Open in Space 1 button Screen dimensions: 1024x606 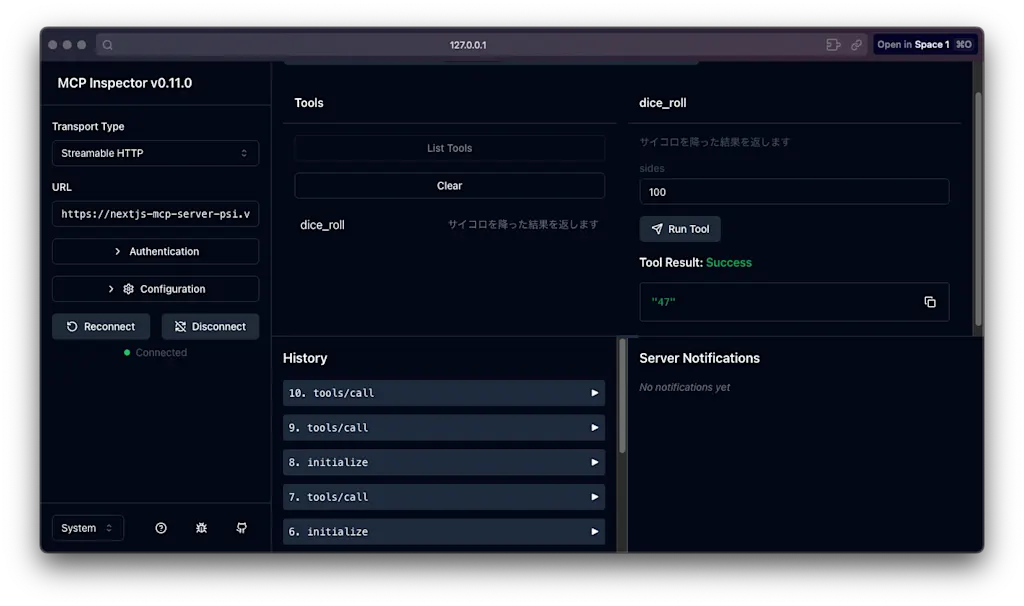924,44
